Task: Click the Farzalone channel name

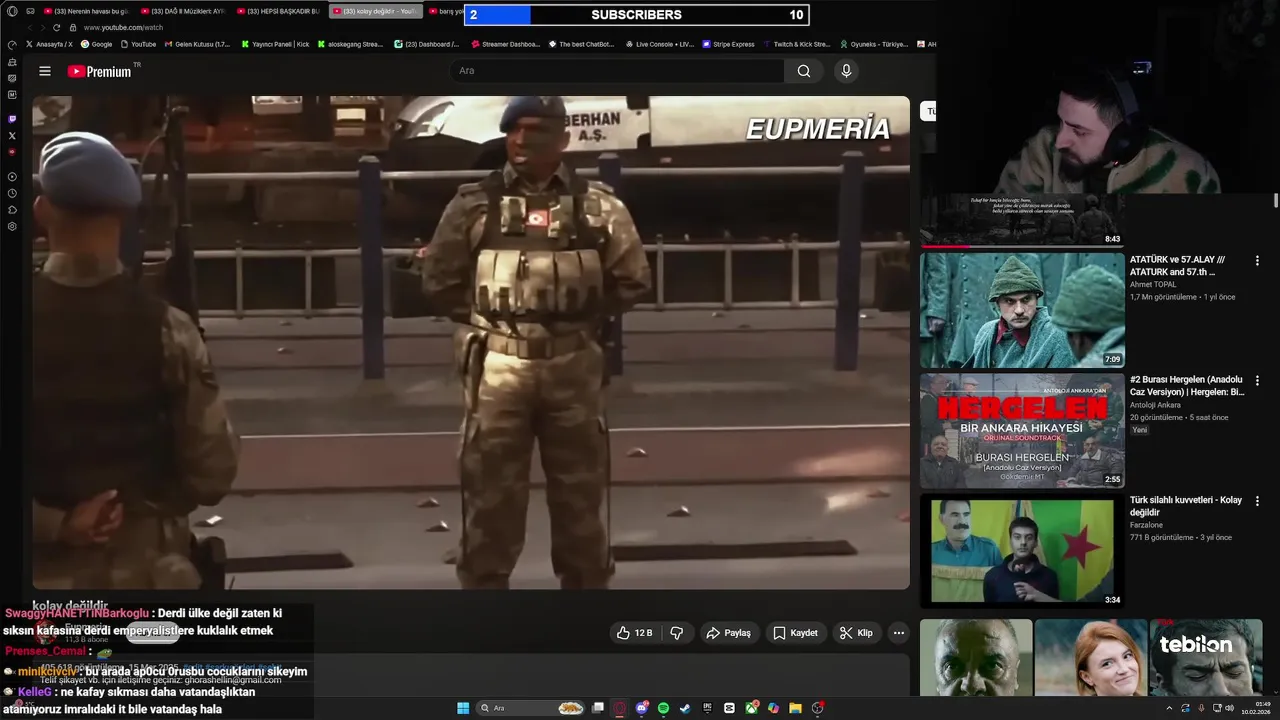Action: click(1146, 524)
